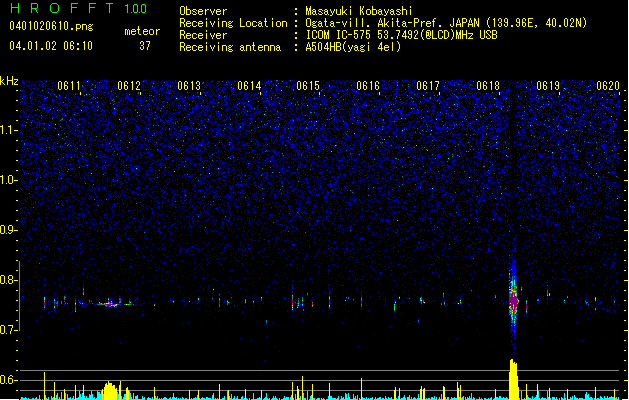Click the Observer label
This screenshot has width=629, height=400.
click(203, 11)
